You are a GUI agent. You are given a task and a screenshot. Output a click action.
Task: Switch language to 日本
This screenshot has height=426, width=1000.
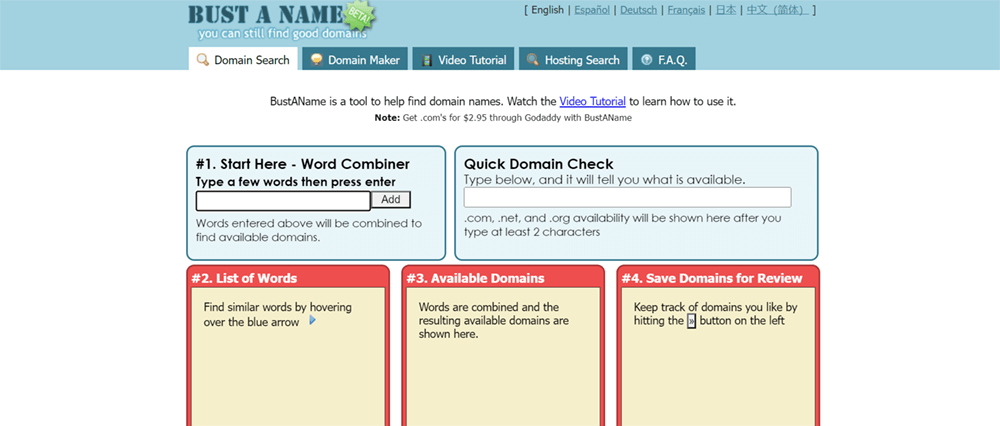725,10
